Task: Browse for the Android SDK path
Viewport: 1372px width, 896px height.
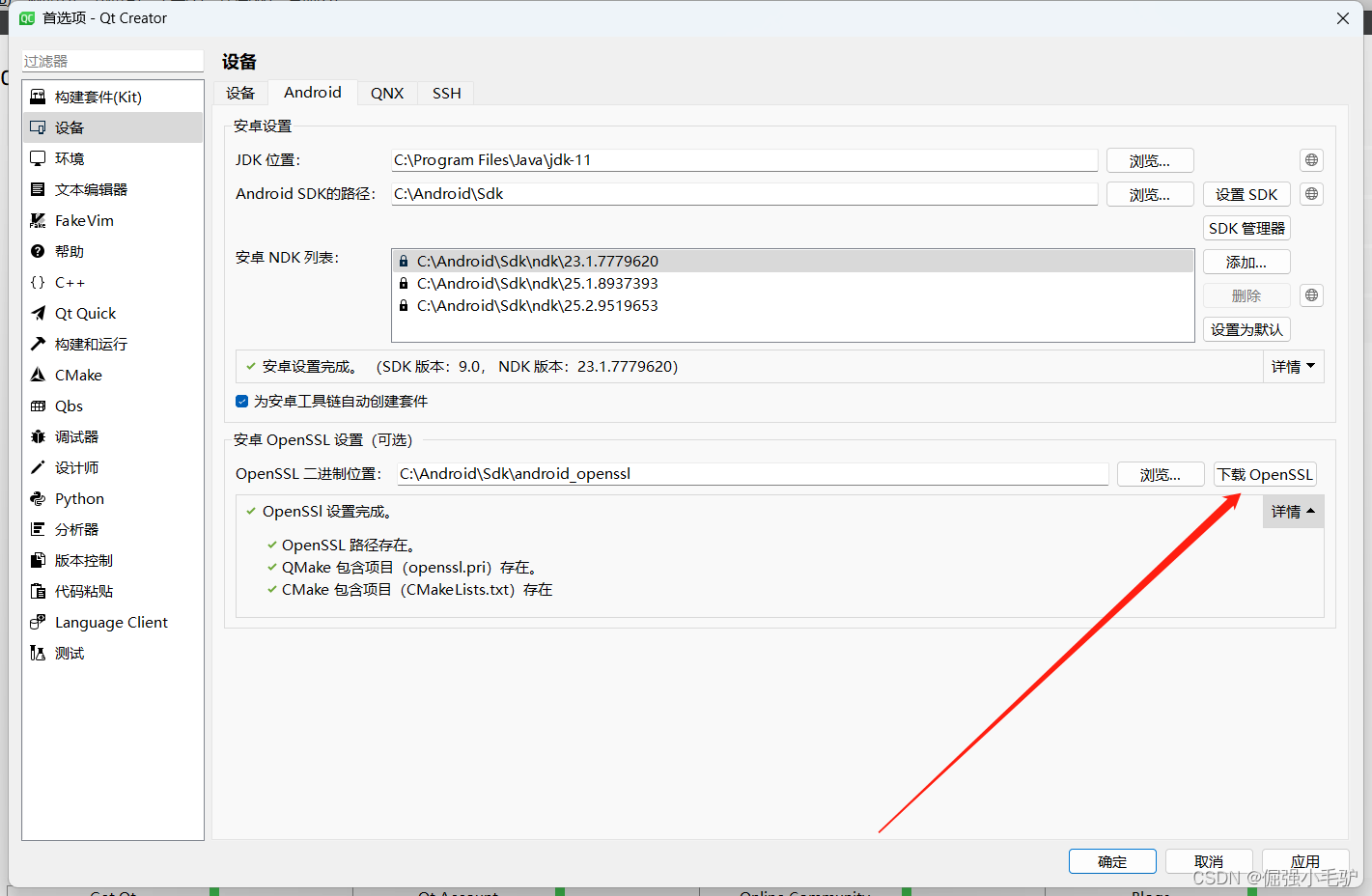Action: click(1150, 194)
